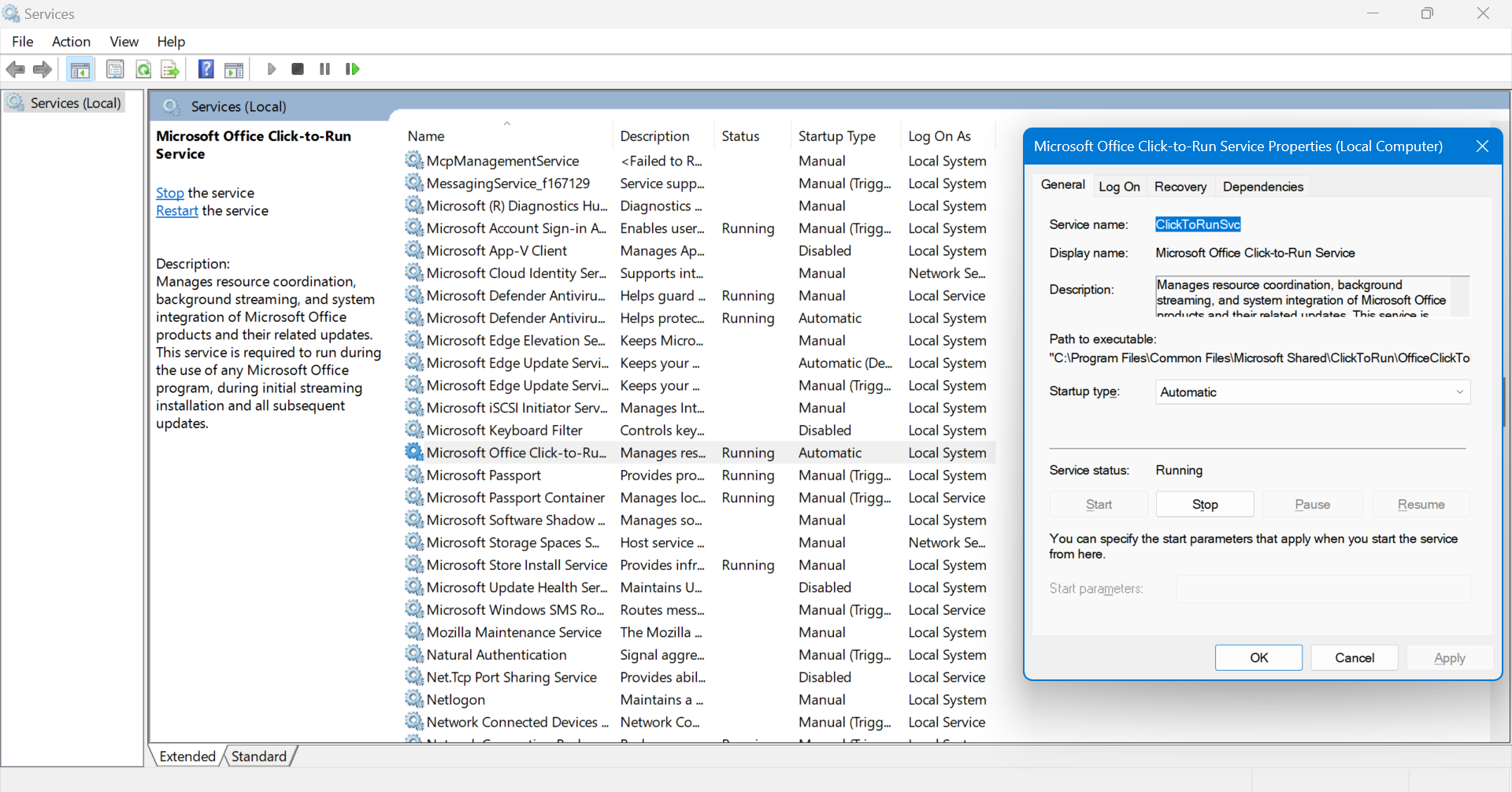Select Services (Local) in the console tree
This screenshot has height=792, width=1512.
[x=76, y=103]
